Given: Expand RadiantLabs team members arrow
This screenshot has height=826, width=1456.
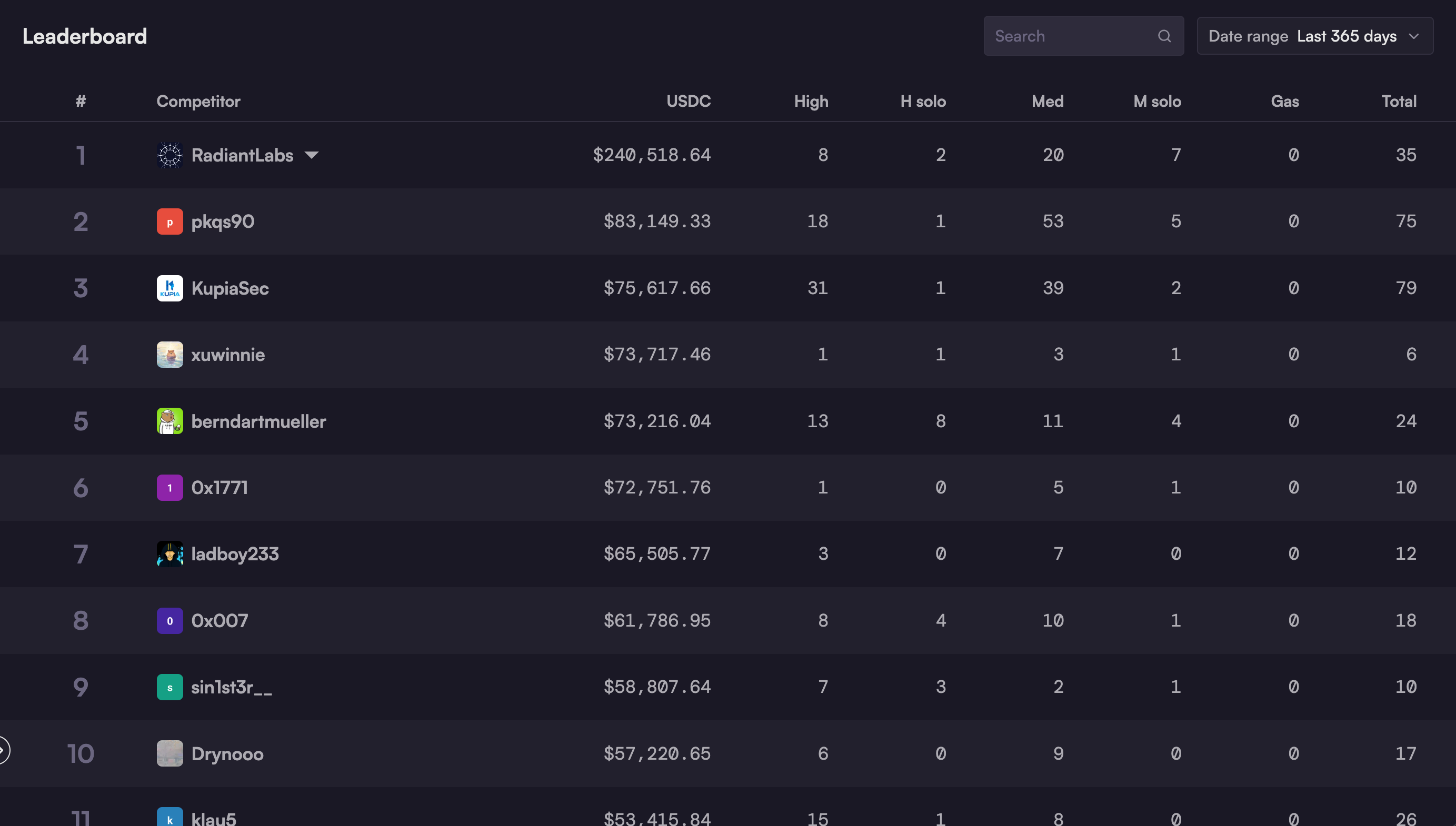Looking at the screenshot, I should (312, 155).
